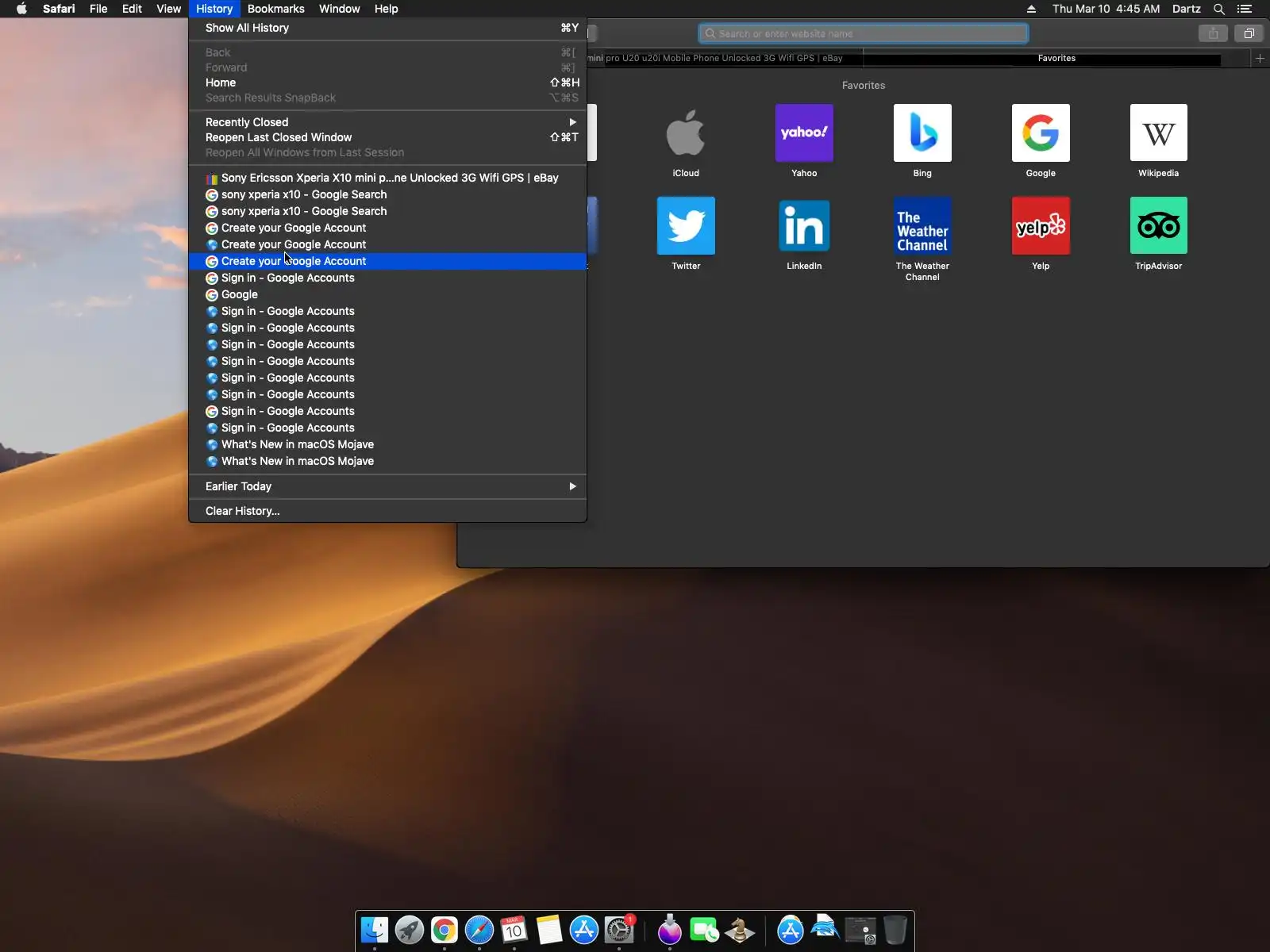Open the Twitter favorite
The image size is (1270, 952).
click(686, 226)
